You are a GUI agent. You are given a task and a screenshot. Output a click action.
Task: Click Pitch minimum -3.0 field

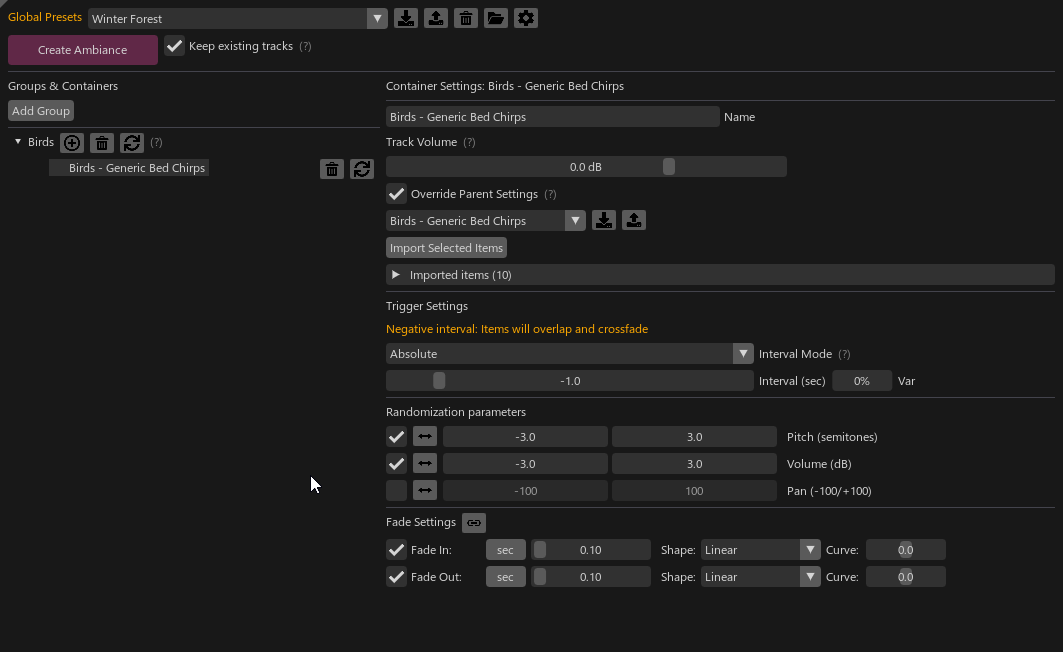(x=525, y=436)
